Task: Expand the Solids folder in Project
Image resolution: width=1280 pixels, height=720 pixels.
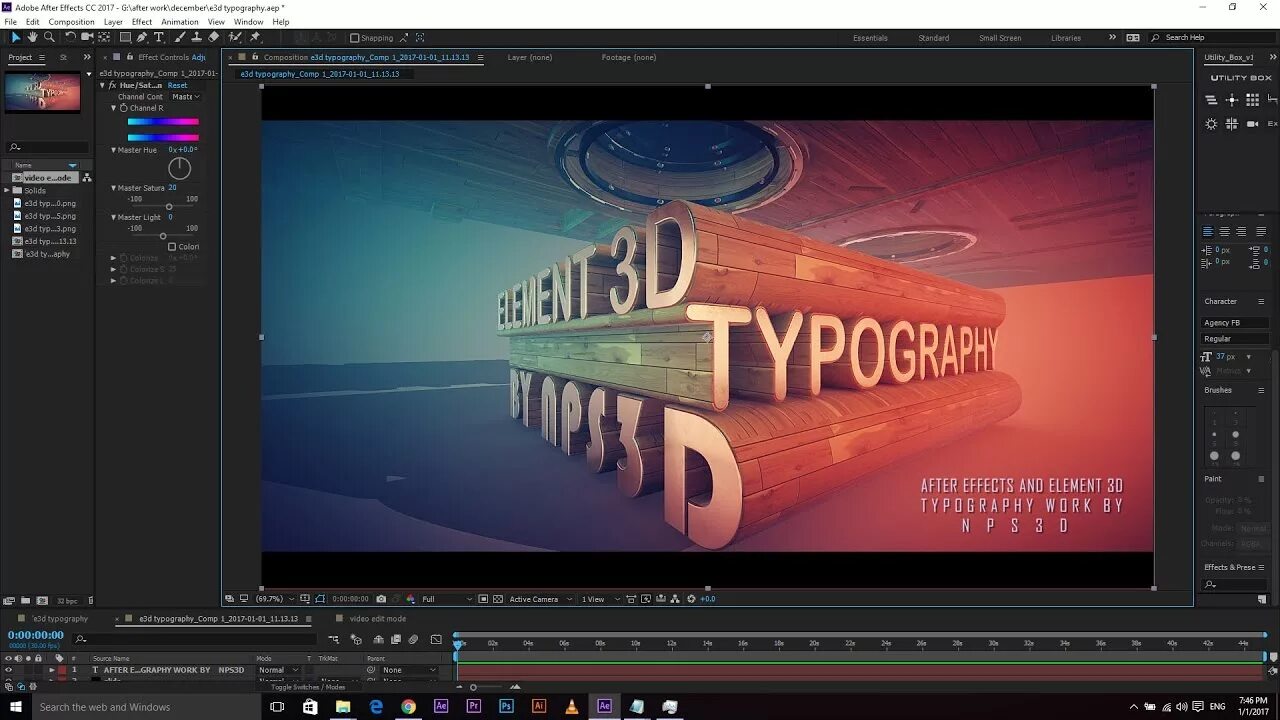Action: [8, 190]
